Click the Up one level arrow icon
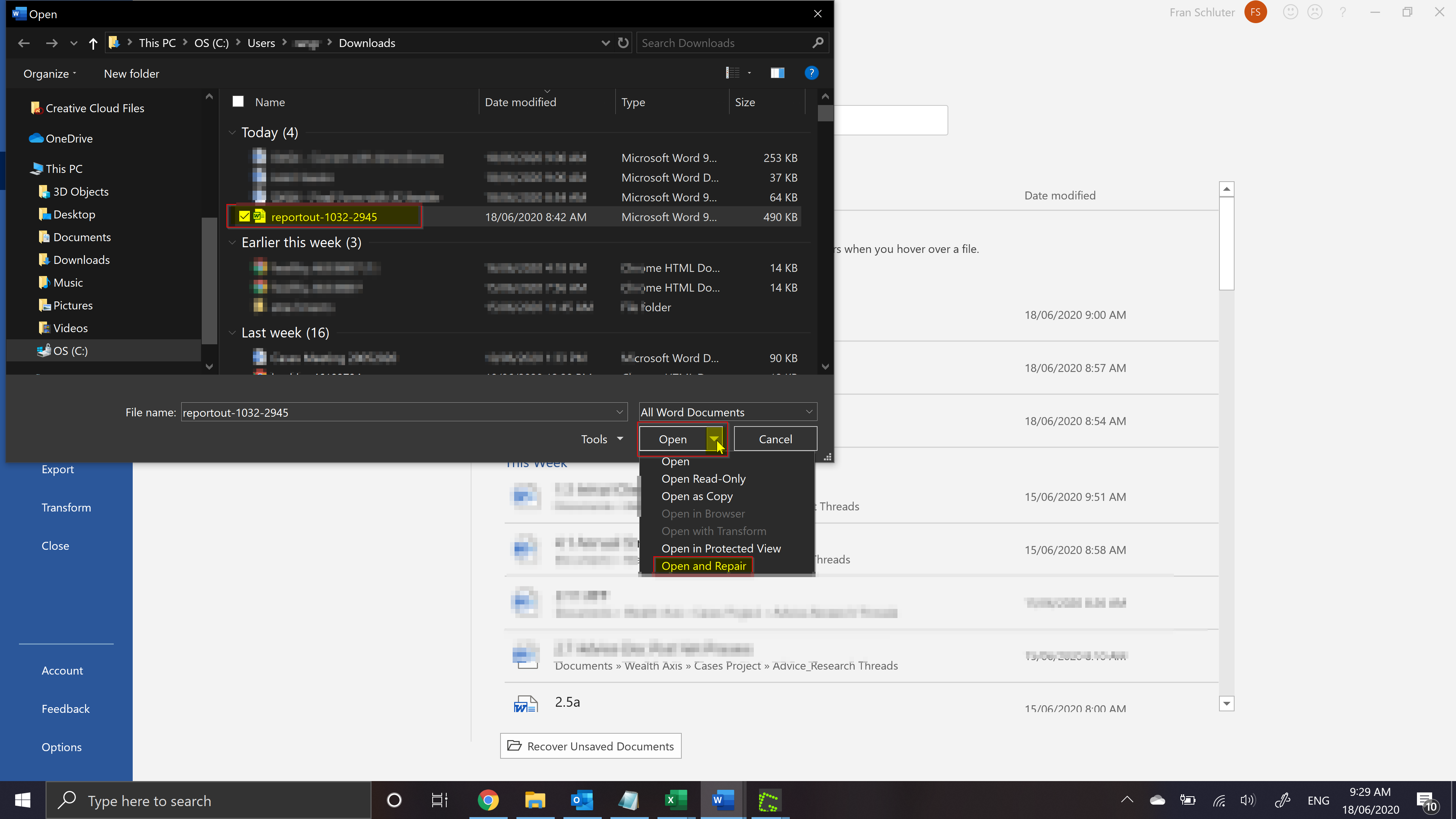This screenshot has width=1456, height=819. pos(93,43)
